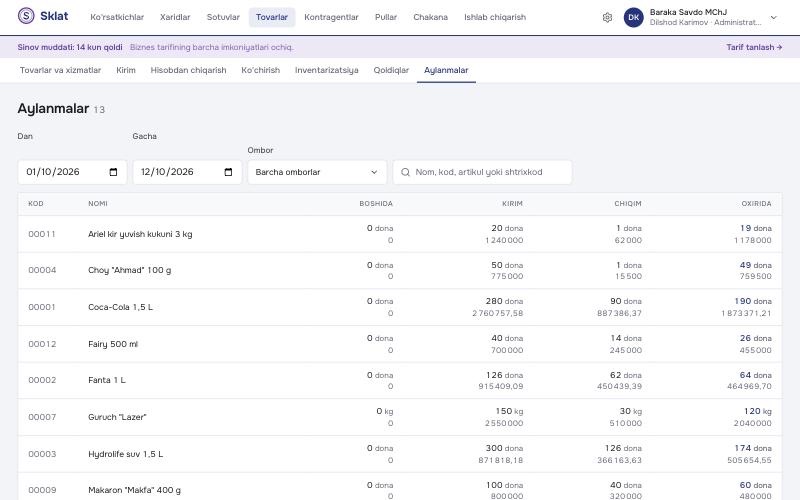The width and height of the screenshot is (800, 500).
Task: Click code 00002
Action: (42, 380)
